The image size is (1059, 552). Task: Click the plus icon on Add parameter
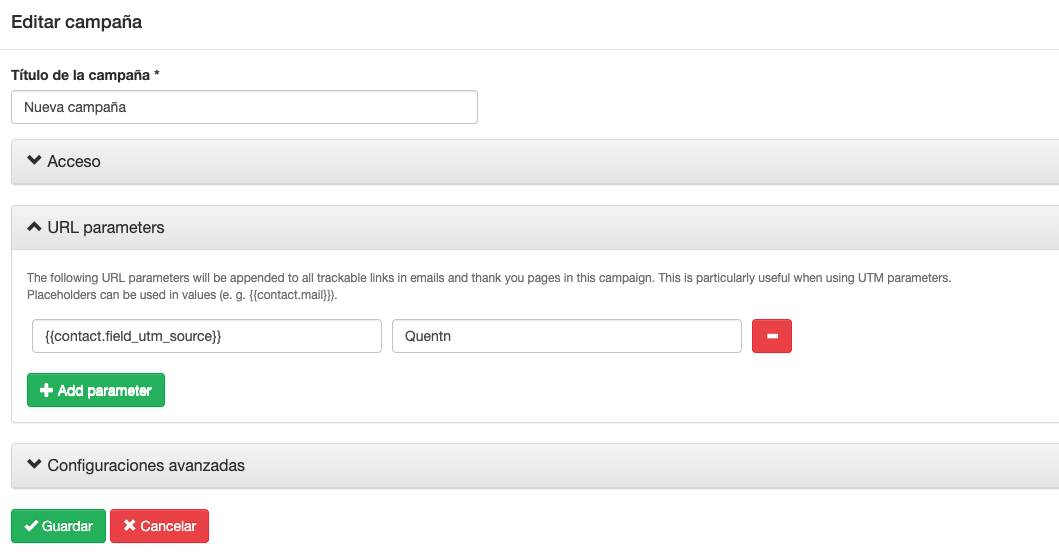pos(46,390)
